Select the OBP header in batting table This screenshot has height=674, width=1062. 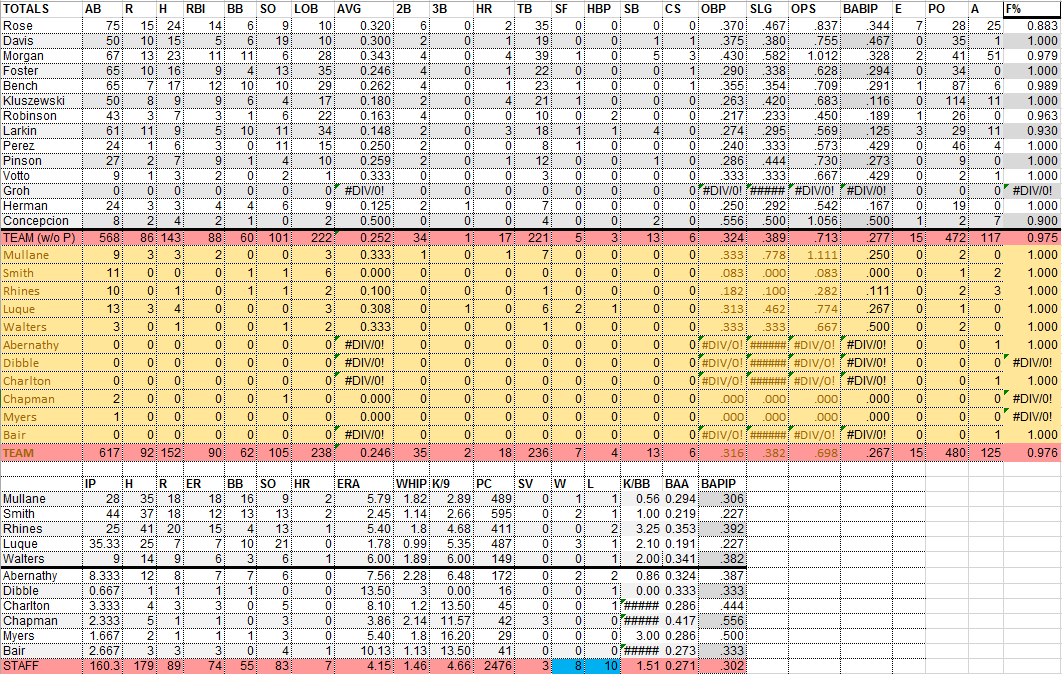pyautogui.click(x=722, y=9)
